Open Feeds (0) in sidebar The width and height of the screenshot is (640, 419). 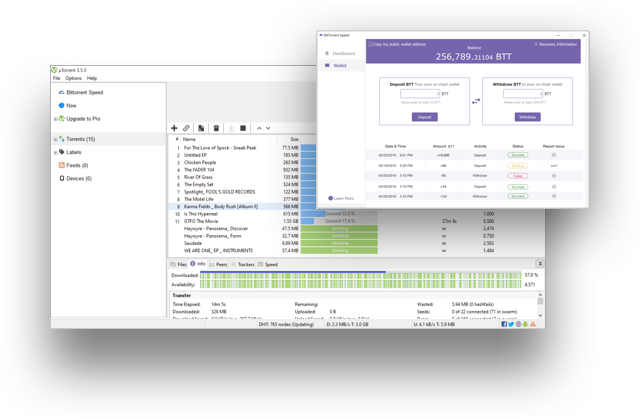(73, 165)
